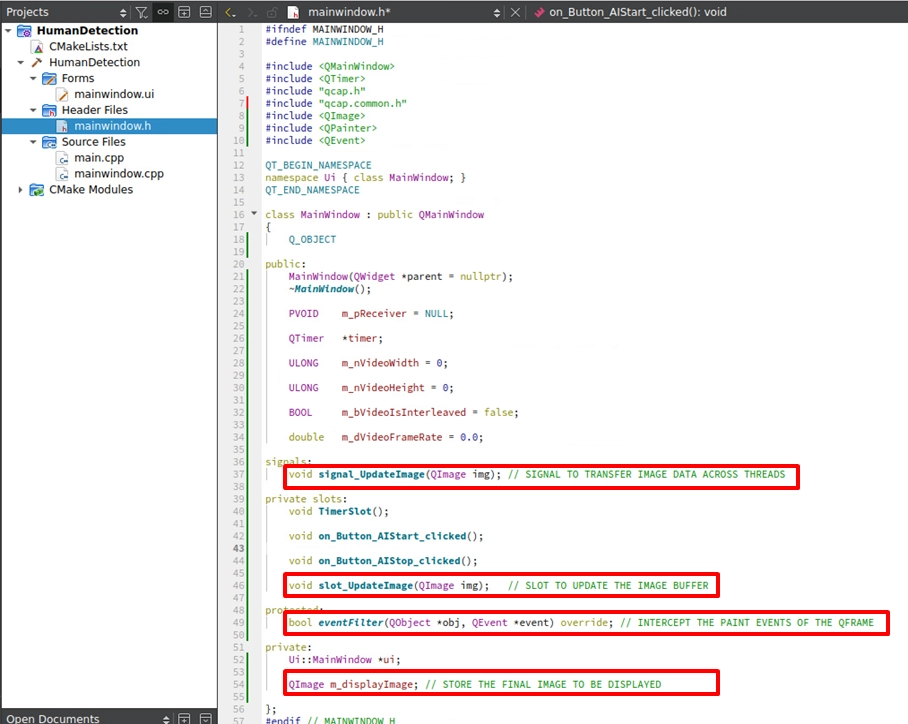Click the Q_OBJECT macro
908x724 pixels.
pos(312,239)
